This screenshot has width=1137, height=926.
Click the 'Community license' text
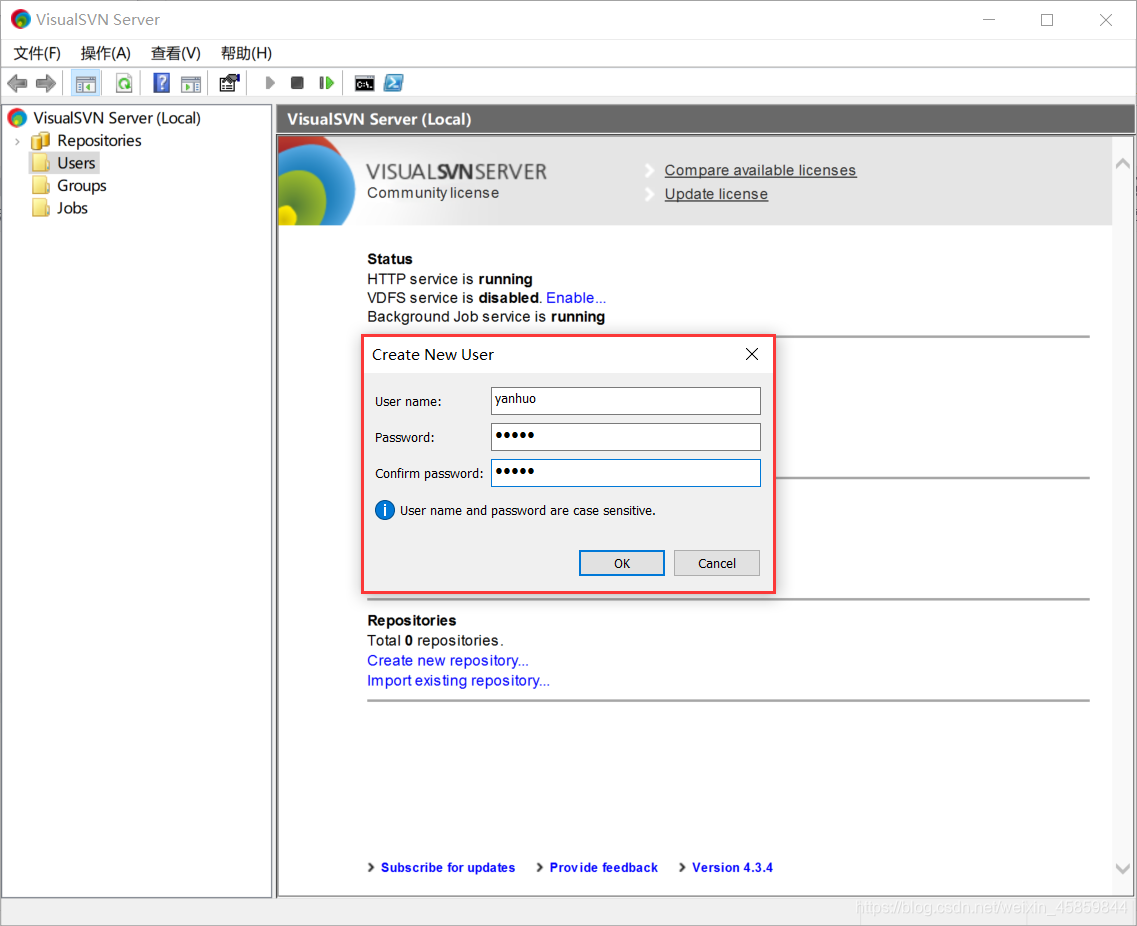coord(433,193)
